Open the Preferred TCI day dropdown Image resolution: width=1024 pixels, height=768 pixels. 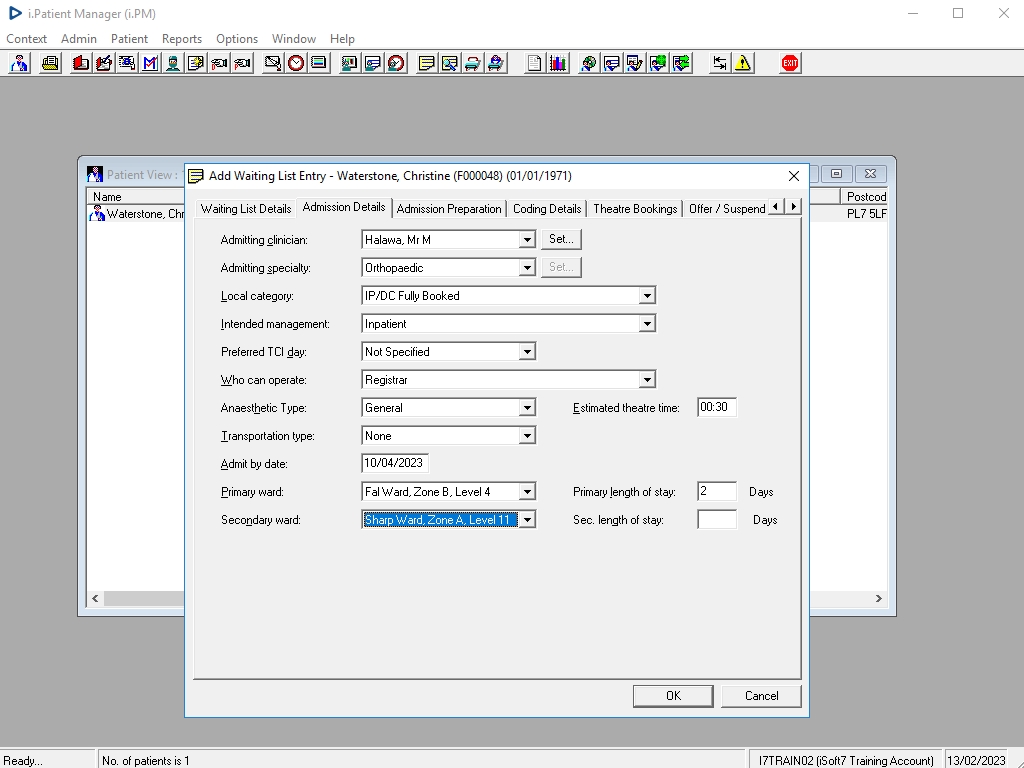click(527, 352)
